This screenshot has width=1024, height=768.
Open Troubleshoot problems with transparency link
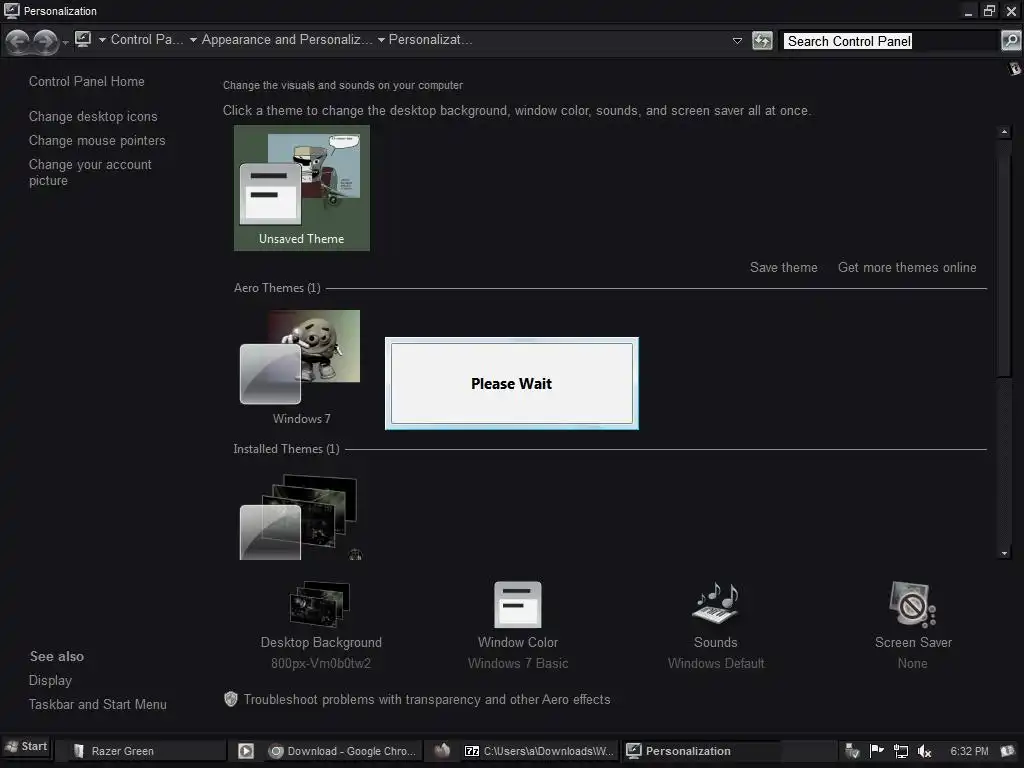coord(427,700)
